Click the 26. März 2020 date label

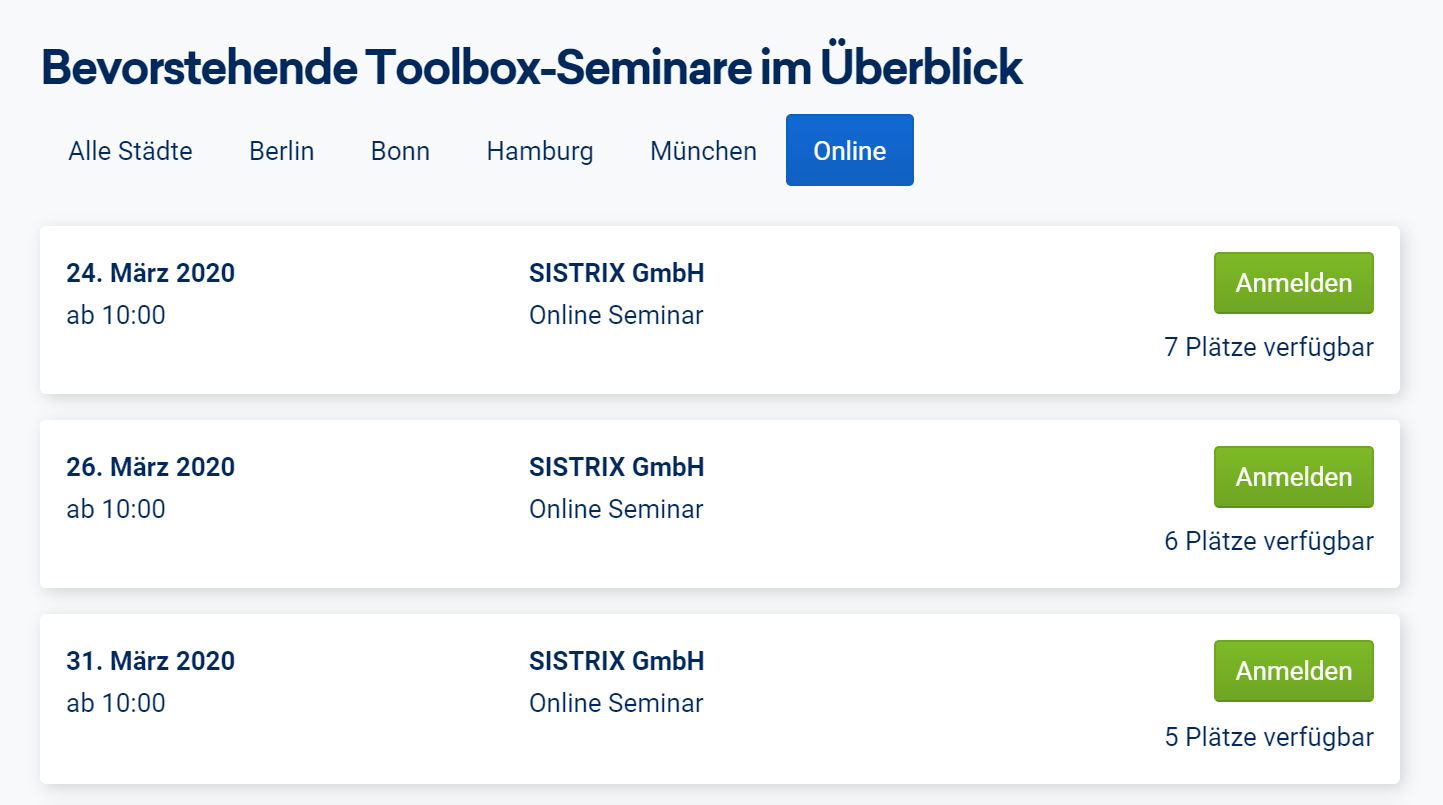pos(150,467)
